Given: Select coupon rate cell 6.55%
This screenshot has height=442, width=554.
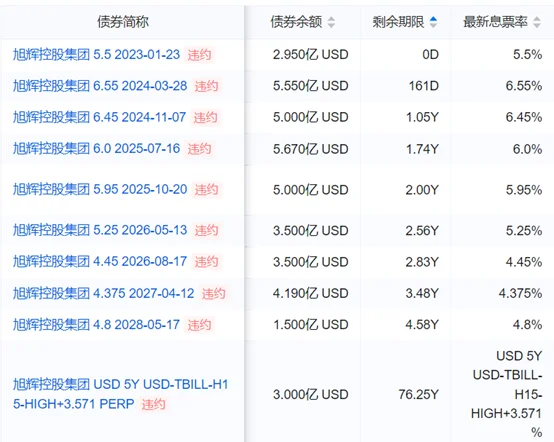Looking at the screenshot, I should tap(524, 86).
